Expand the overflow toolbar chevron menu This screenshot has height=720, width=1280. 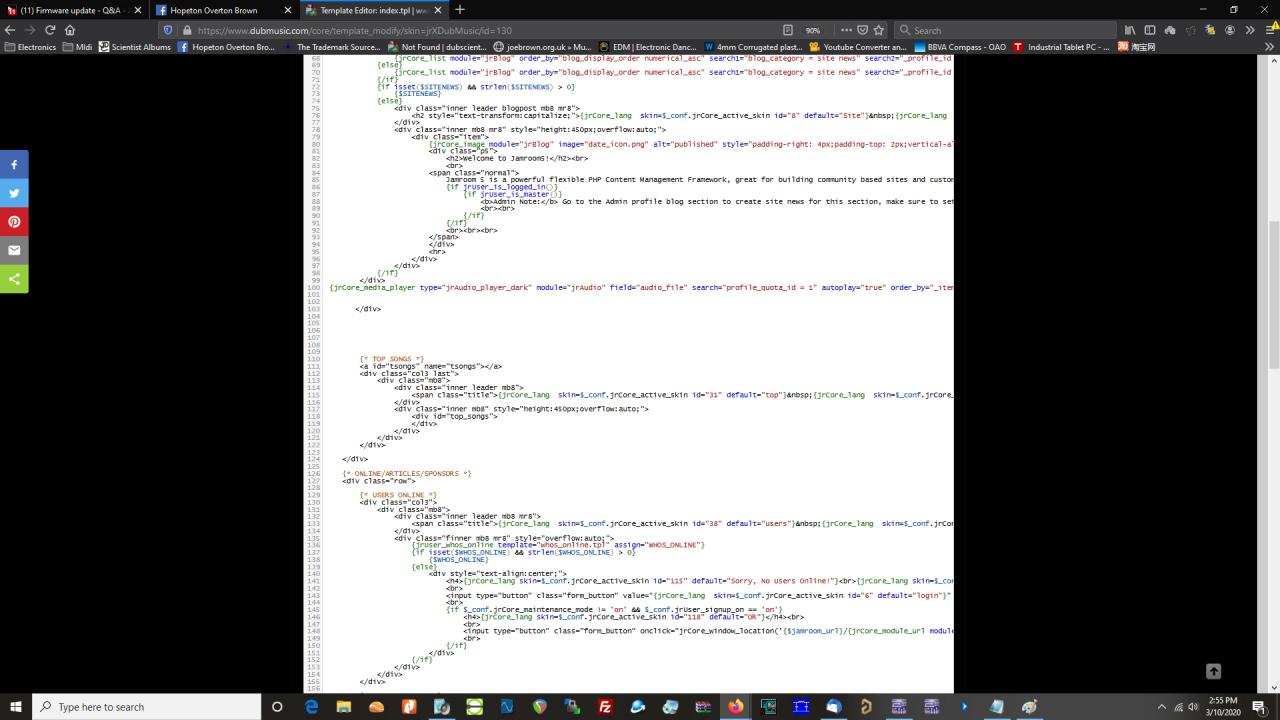(1249, 30)
